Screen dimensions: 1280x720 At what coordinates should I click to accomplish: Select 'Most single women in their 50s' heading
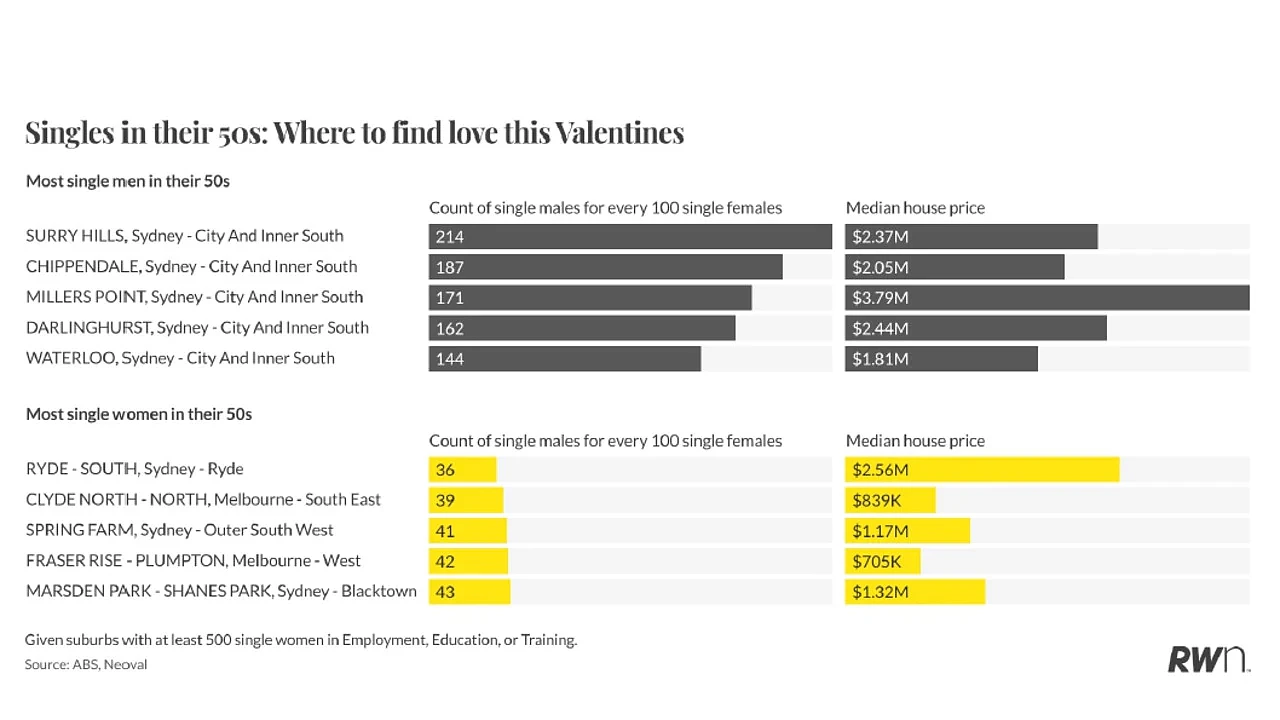(139, 414)
